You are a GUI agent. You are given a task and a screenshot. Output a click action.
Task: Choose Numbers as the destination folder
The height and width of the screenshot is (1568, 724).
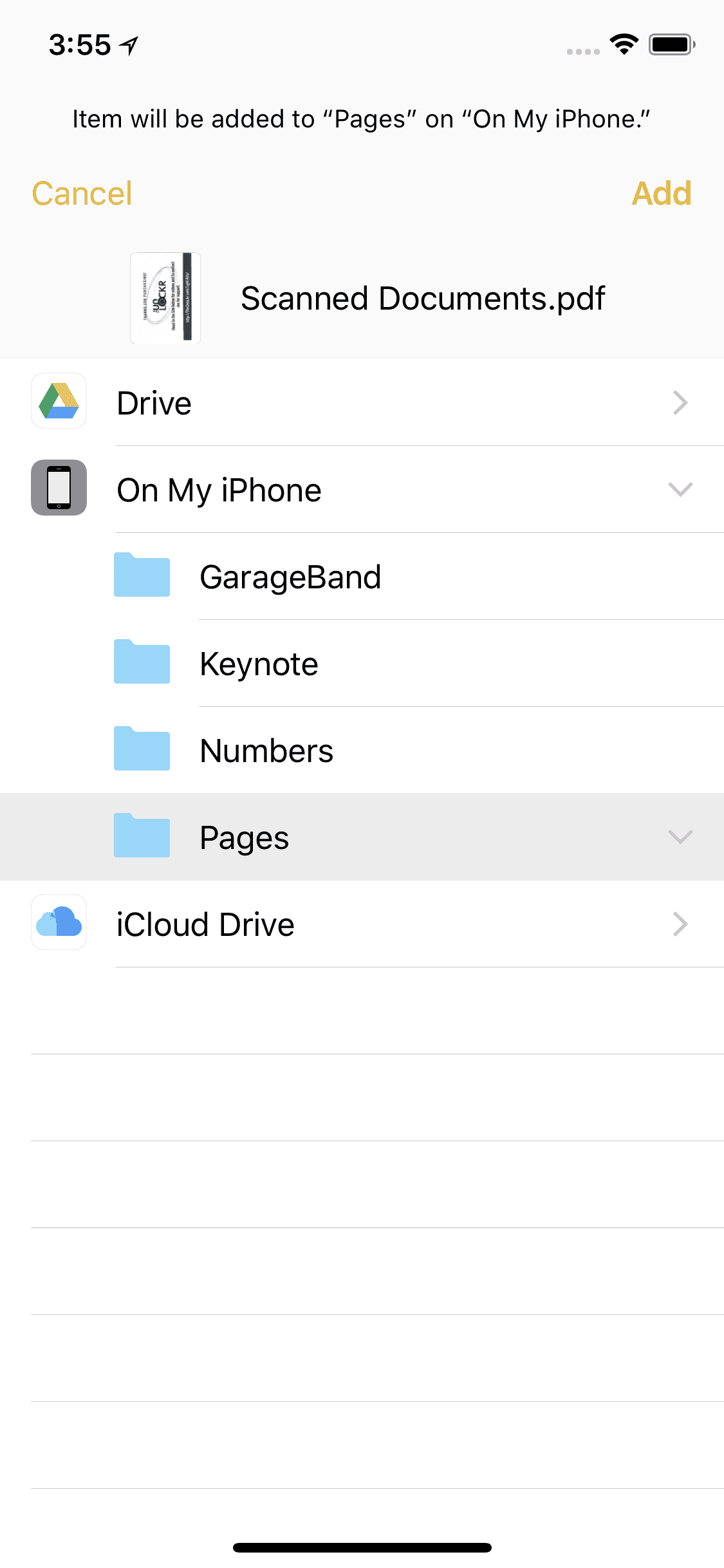(266, 751)
